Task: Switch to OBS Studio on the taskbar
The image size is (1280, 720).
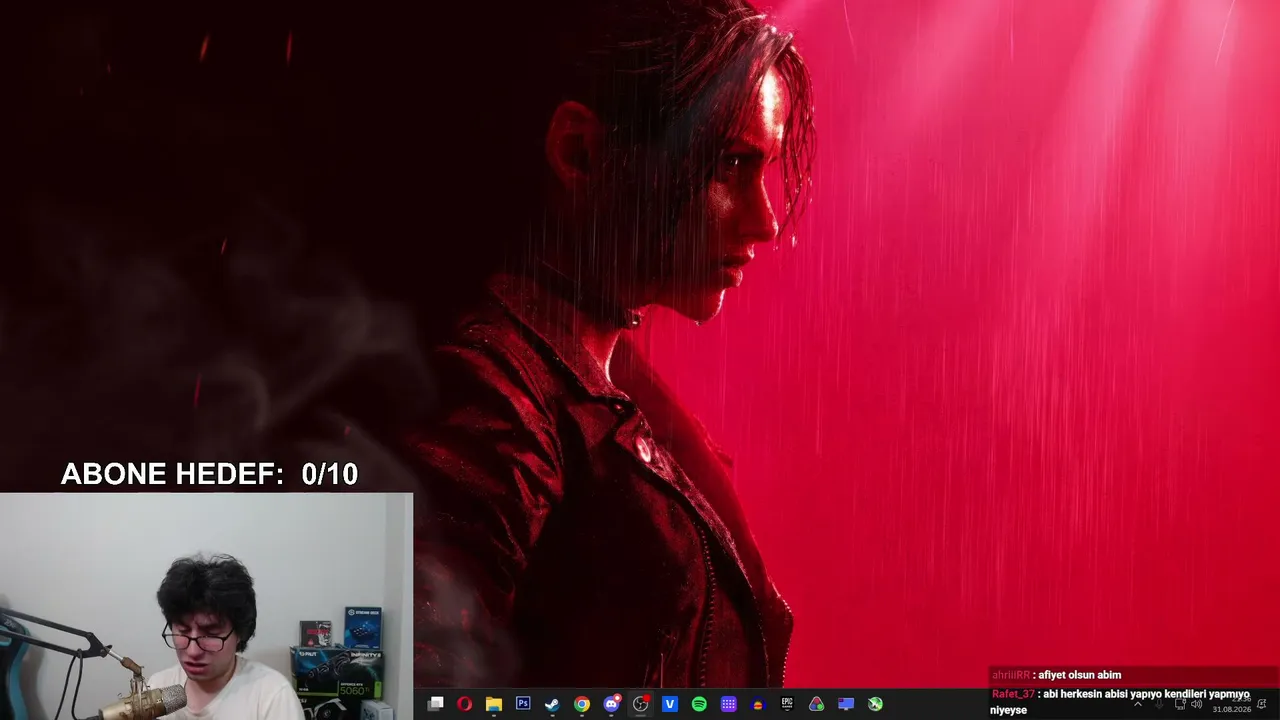Action: [x=641, y=704]
